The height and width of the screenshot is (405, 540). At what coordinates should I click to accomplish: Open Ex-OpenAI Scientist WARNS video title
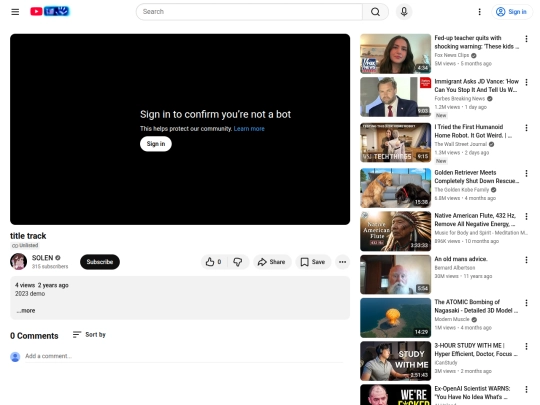tap(472, 393)
